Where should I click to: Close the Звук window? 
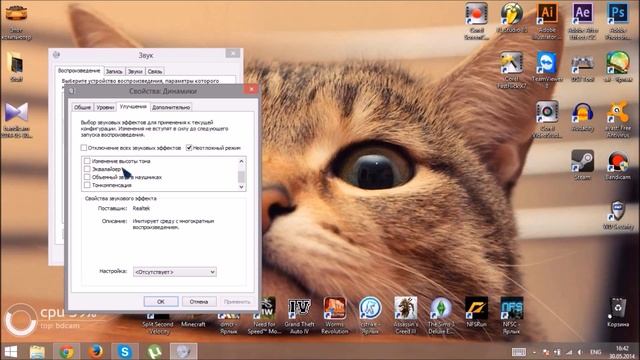233,53
